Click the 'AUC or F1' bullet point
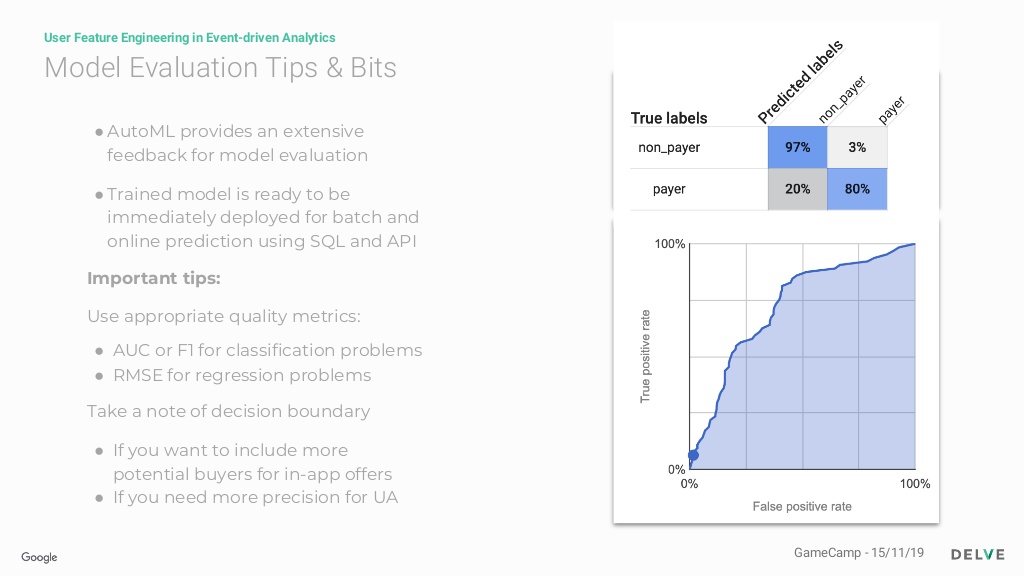Viewport: 1024px width, 576px height. coord(267,351)
